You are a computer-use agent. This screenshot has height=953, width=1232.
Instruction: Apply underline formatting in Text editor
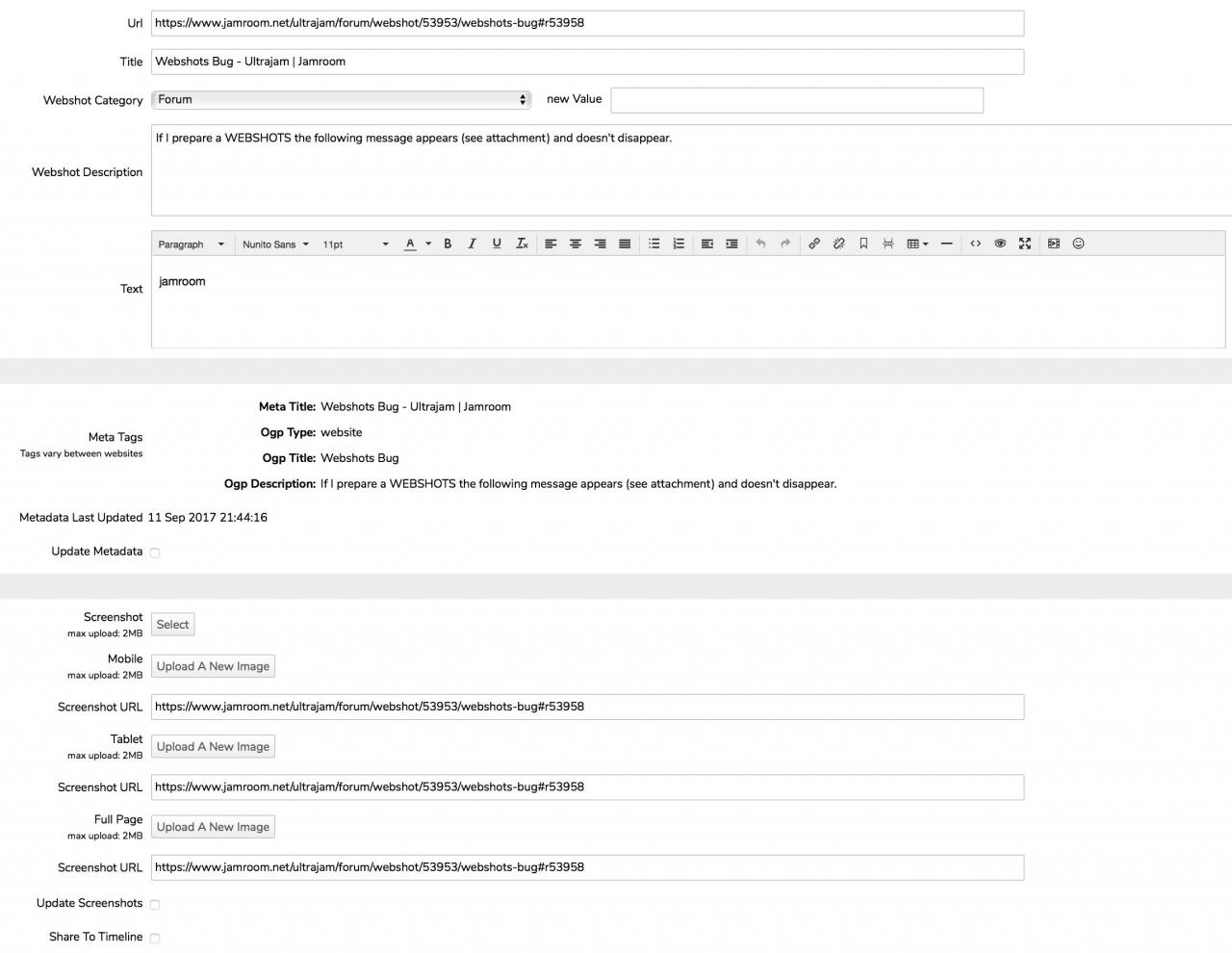coord(497,244)
